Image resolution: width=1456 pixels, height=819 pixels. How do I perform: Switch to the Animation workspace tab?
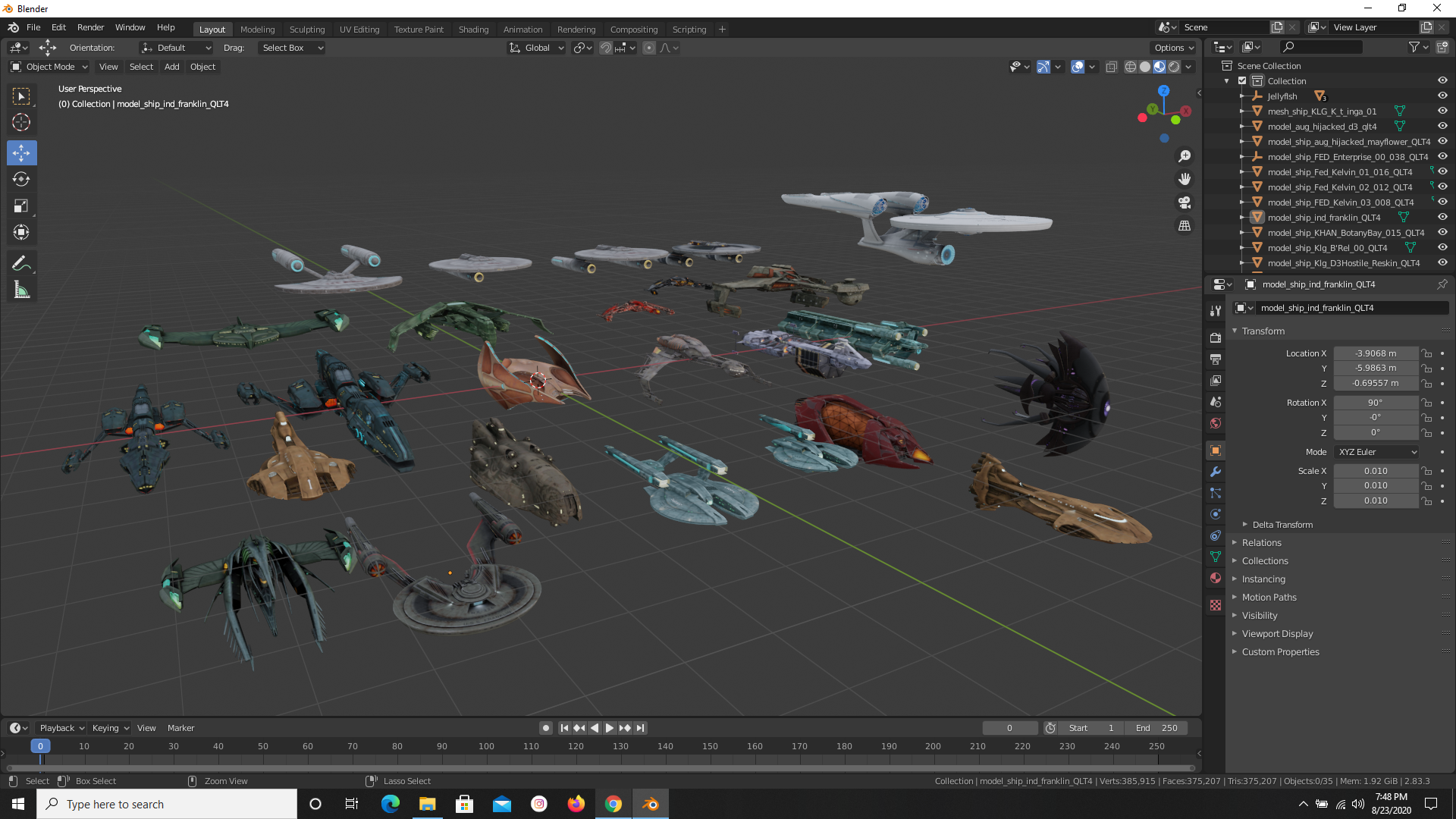[x=522, y=30]
